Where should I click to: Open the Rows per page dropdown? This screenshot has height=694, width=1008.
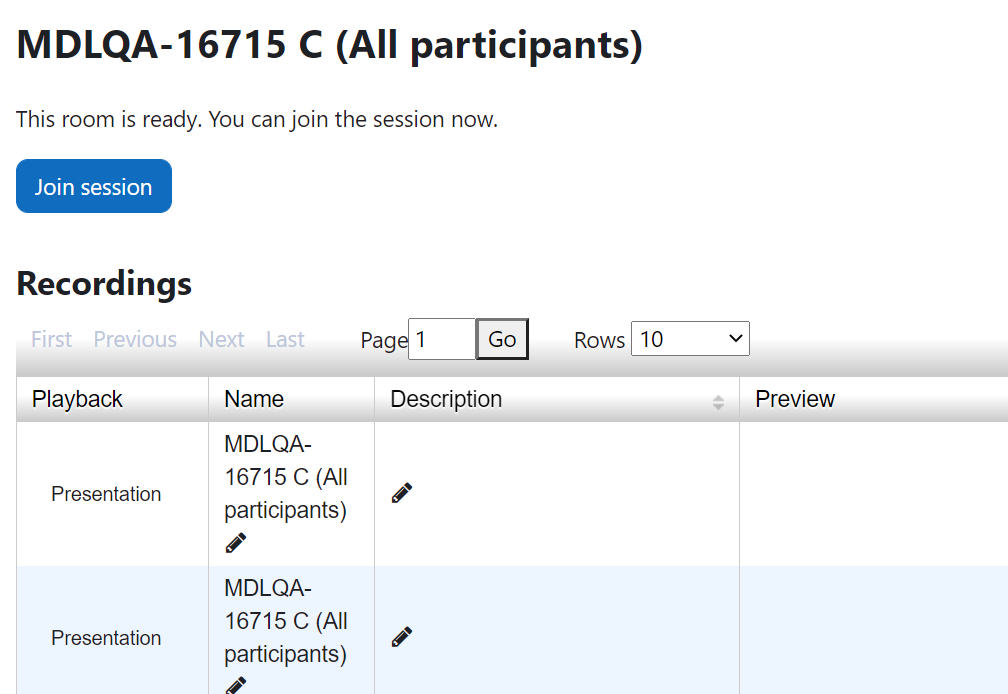coord(690,339)
